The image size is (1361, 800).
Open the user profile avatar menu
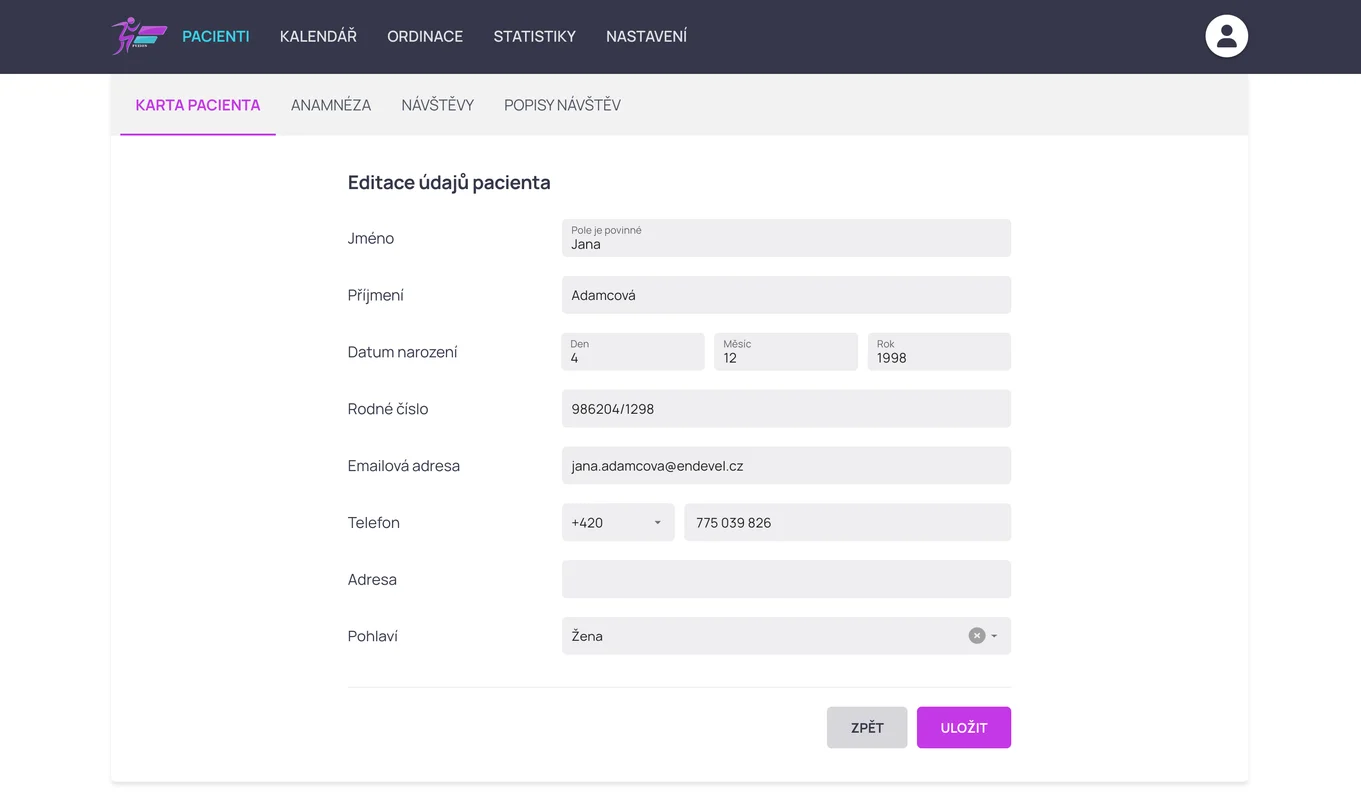[x=1226, y=36]
